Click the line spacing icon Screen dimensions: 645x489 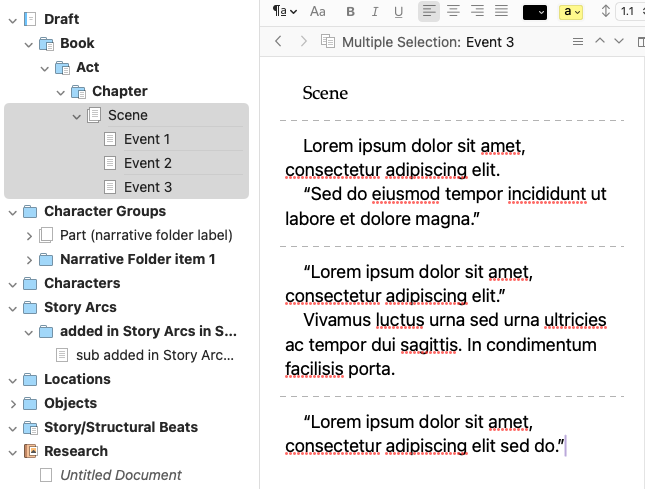pos(605,12)
